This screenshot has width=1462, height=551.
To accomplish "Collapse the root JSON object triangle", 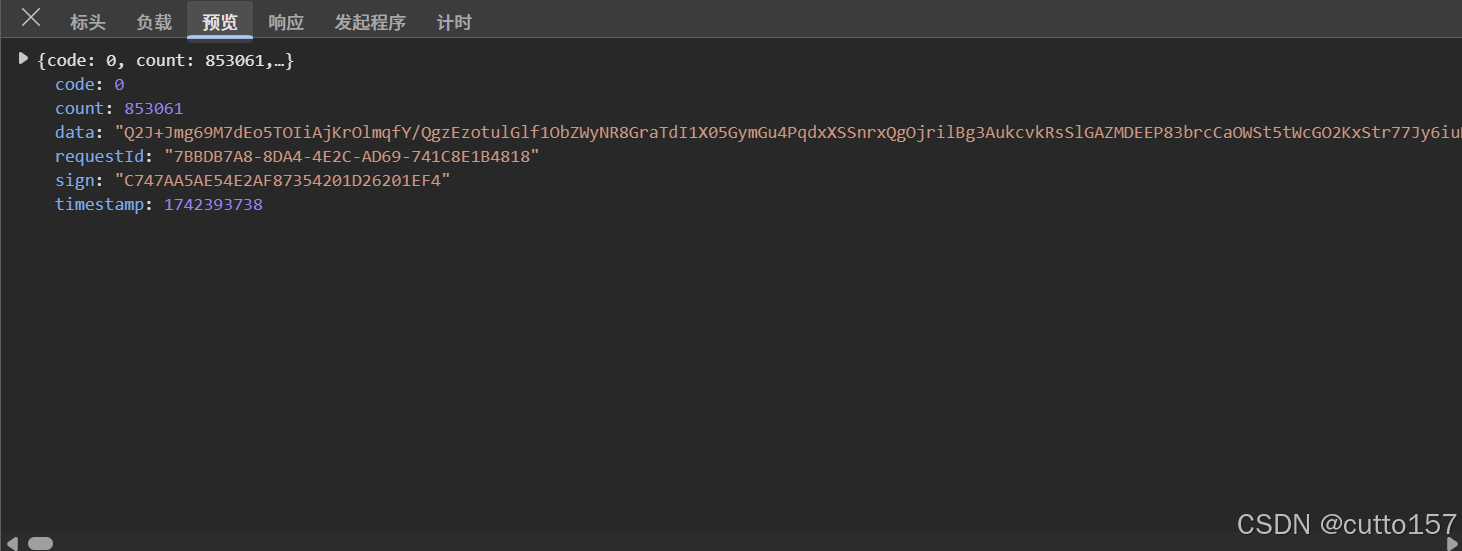I will pos(24,60).
